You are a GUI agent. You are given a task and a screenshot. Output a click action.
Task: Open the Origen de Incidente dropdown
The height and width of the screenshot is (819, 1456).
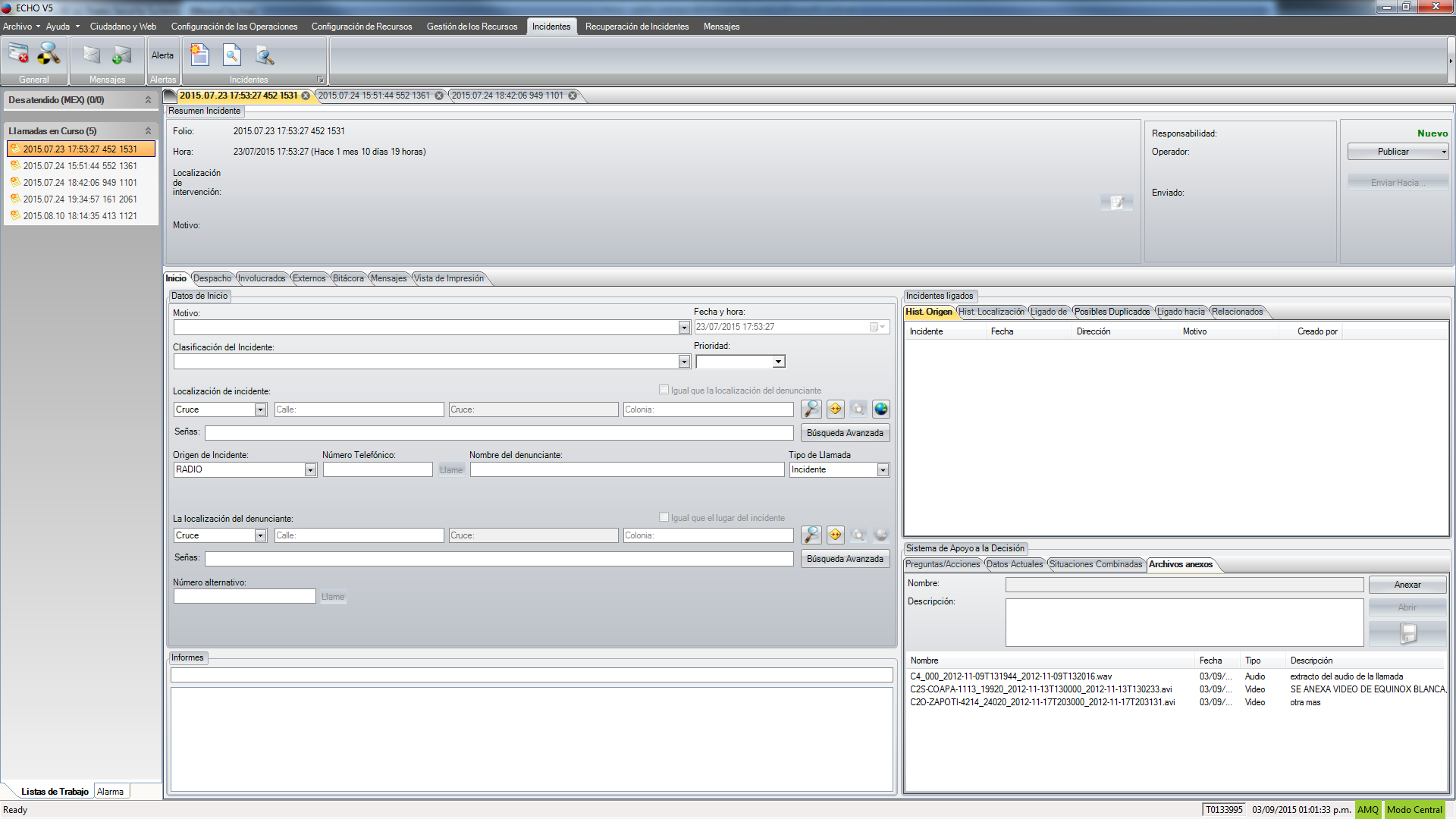[x=310, y=470]
